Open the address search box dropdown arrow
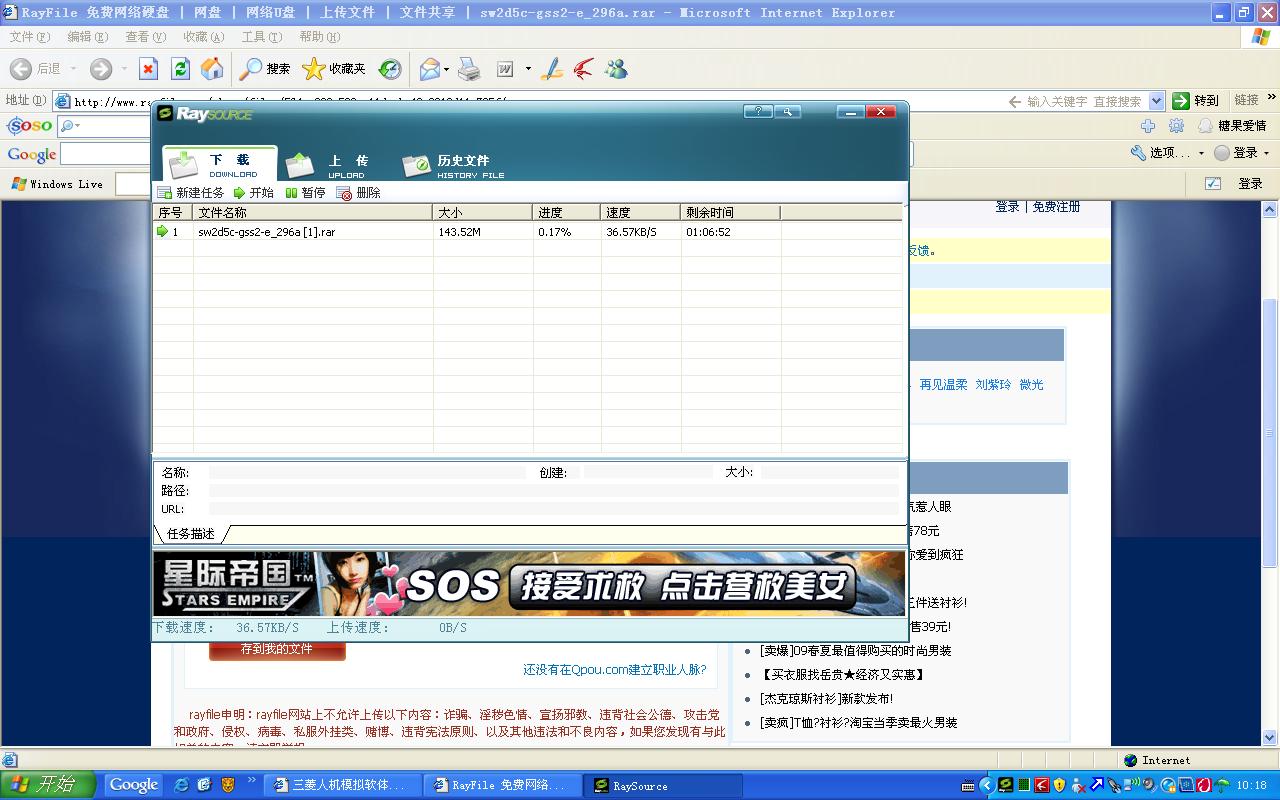The width and height of the screenshot is (1280, 800). click(x=1156, y=101)
